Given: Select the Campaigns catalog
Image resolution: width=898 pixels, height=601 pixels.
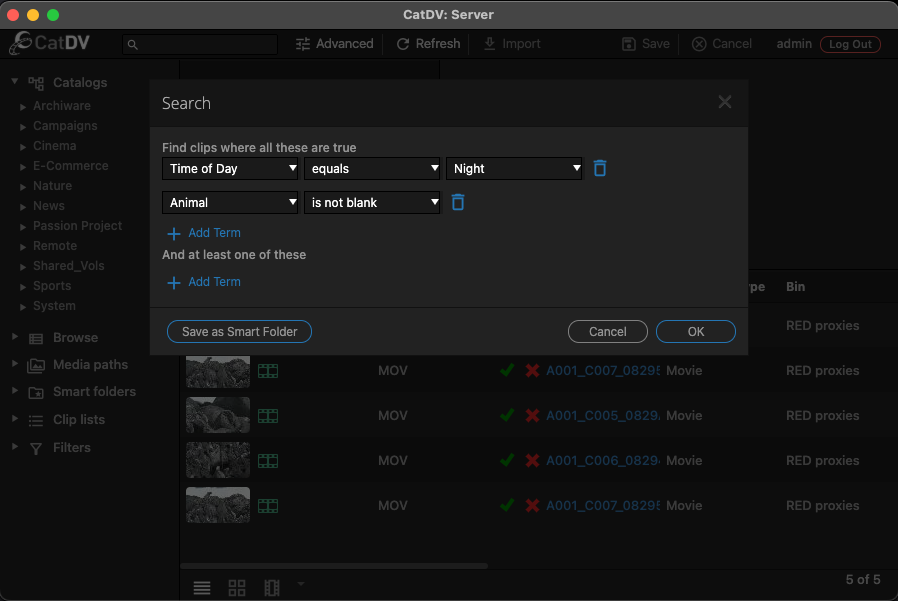Looking at the screenshot, I should pos(65,125).
